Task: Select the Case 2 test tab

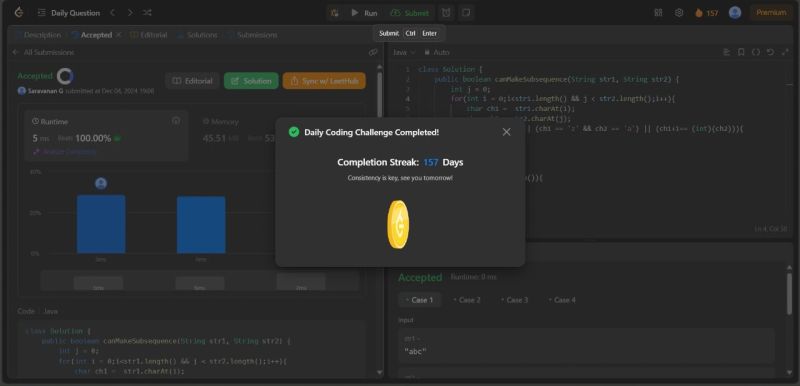Action: [467, 300]
